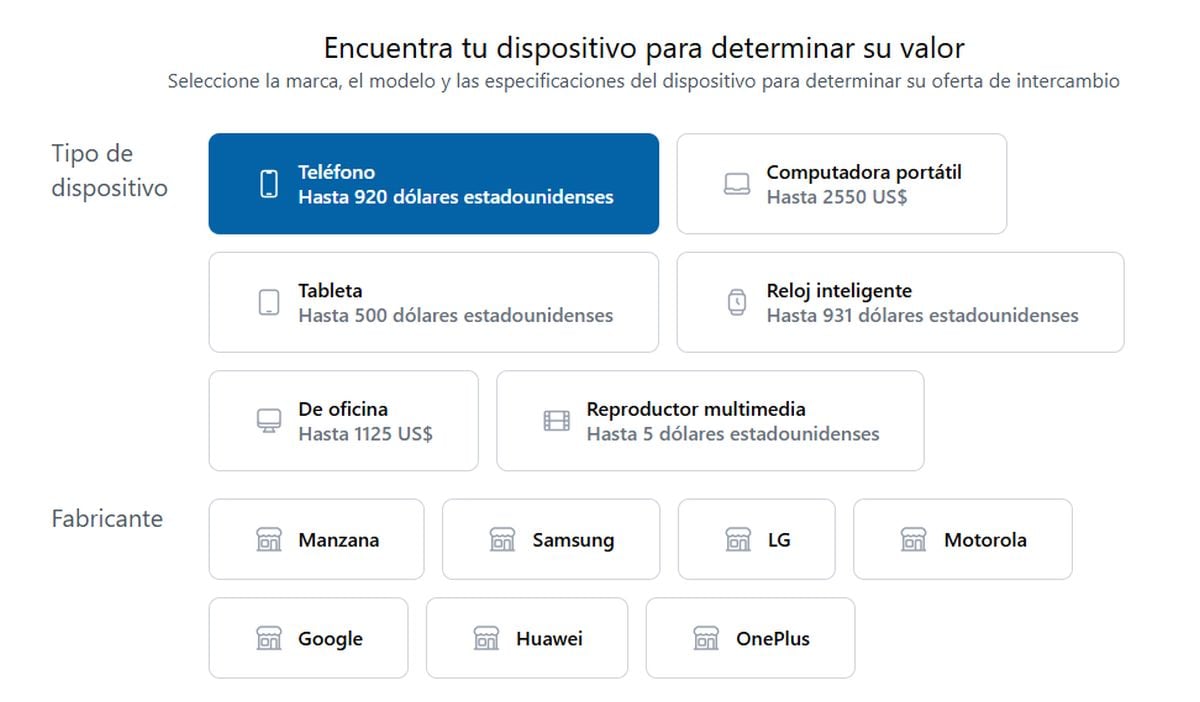The height and width of the screenshot is (702, 1200).
Task: Select Huawei as the manufacturer
Action: [x=527, y=637]
